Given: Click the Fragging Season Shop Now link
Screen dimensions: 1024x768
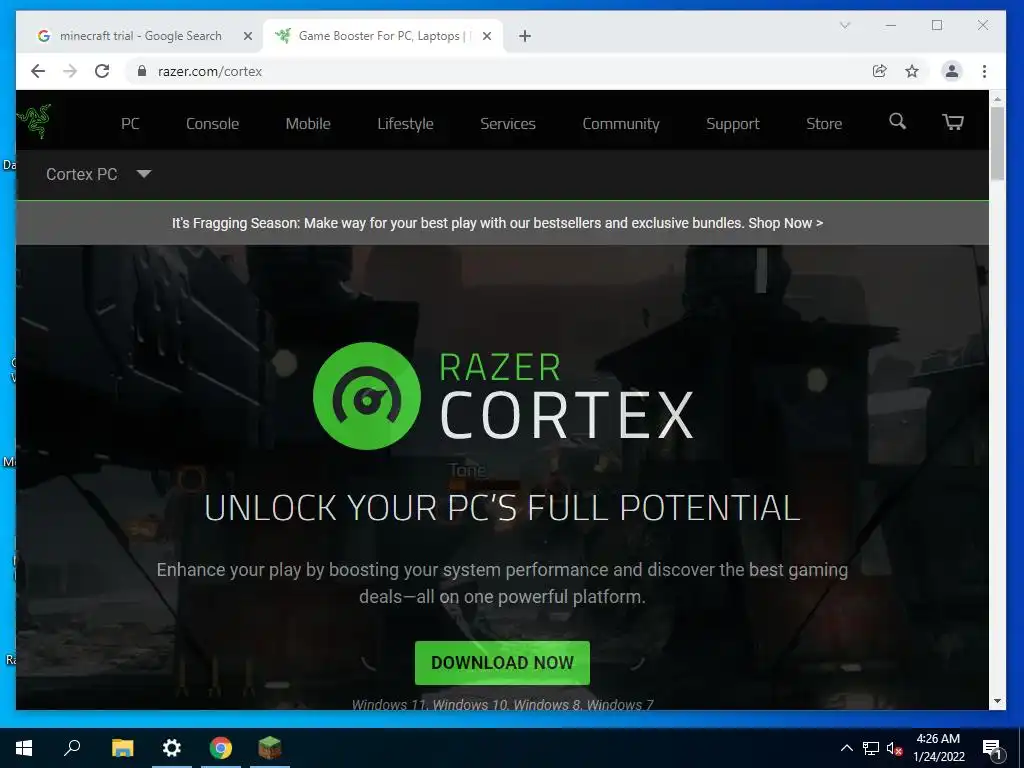Looking at the screenshot, I should coord(786,223).
